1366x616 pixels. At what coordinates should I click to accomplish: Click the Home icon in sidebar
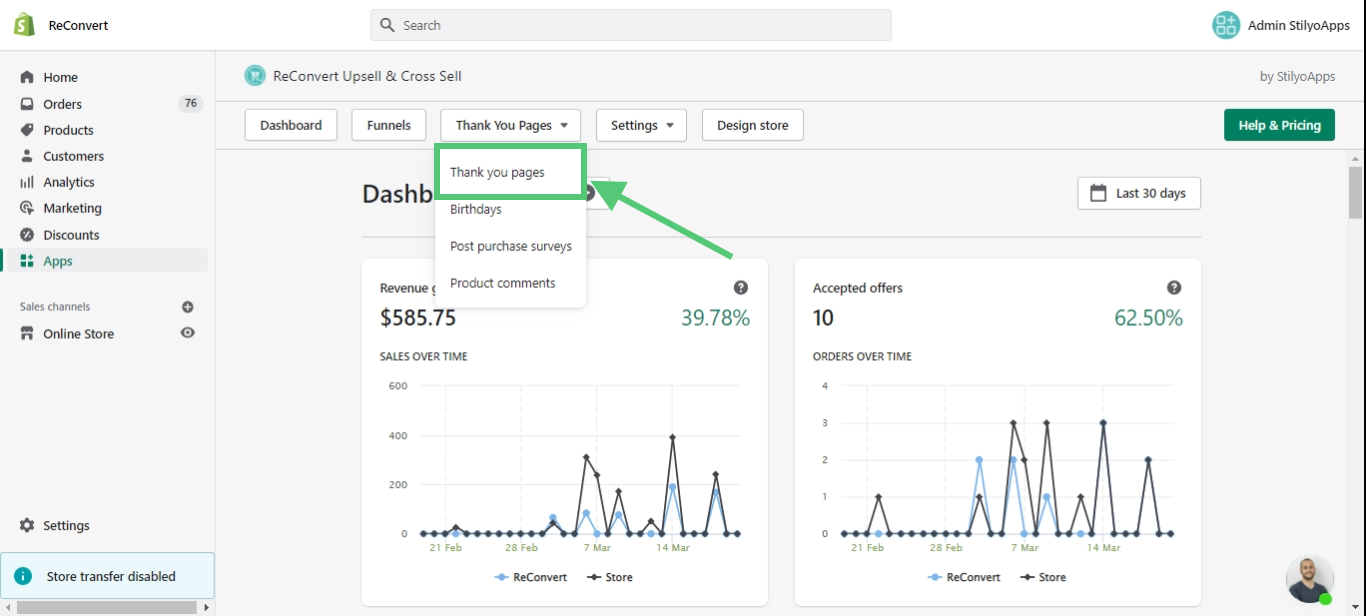[x=27, y=77]
